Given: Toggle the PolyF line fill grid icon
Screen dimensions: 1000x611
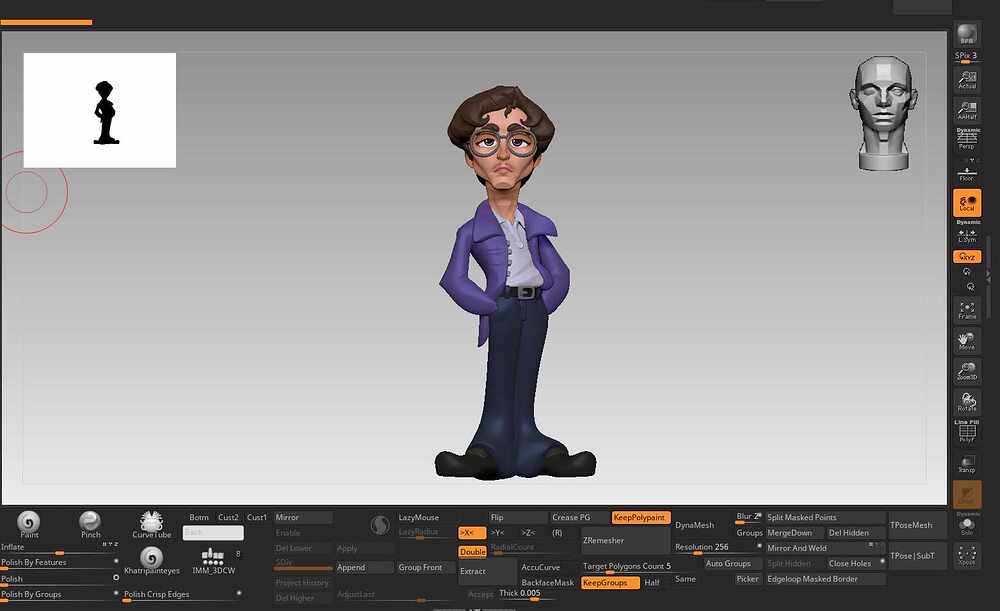Looking at the screenshot, I should pos(967,432).
